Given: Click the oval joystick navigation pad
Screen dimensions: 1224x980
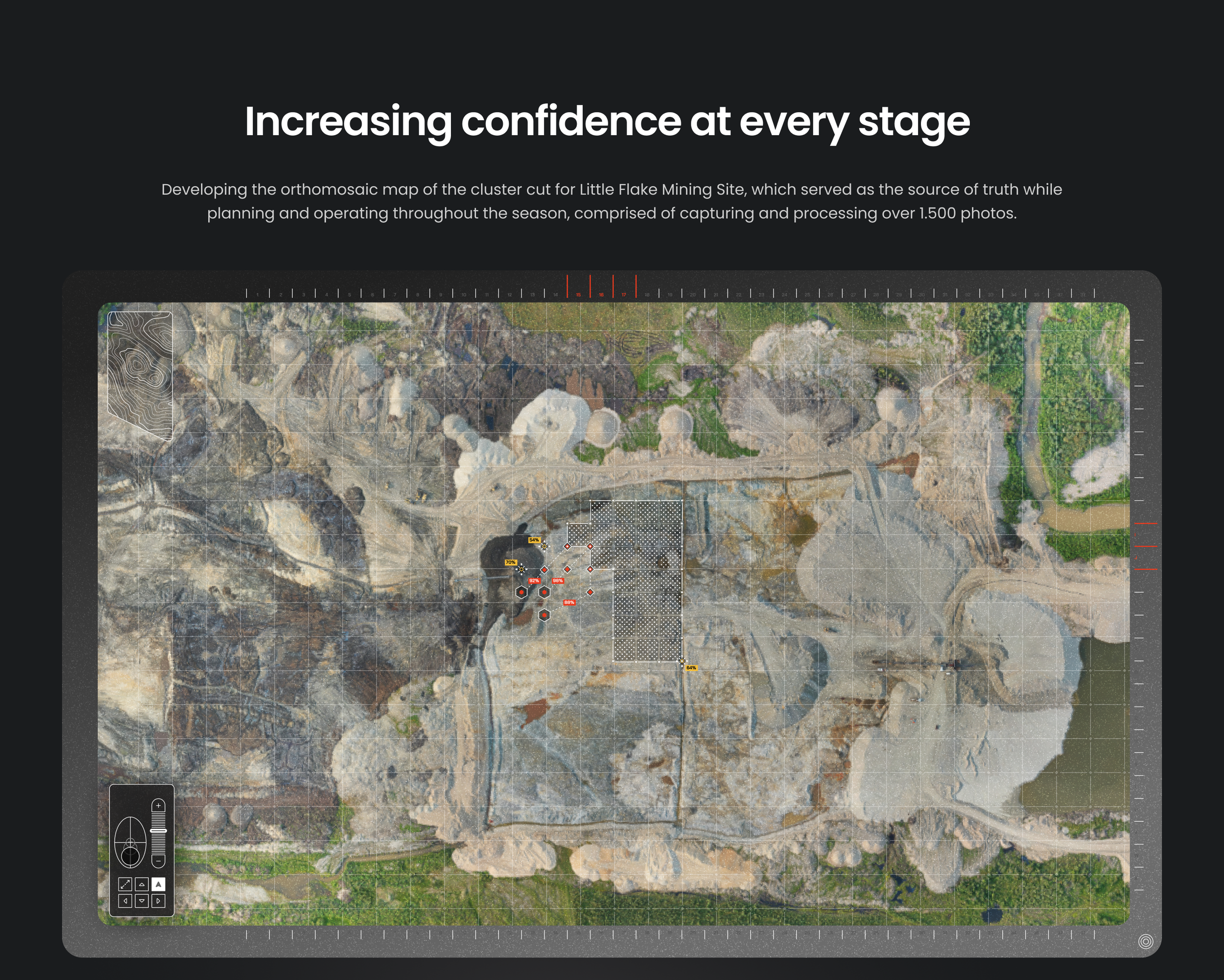Looking at the screenshot, I should (131, 842).
